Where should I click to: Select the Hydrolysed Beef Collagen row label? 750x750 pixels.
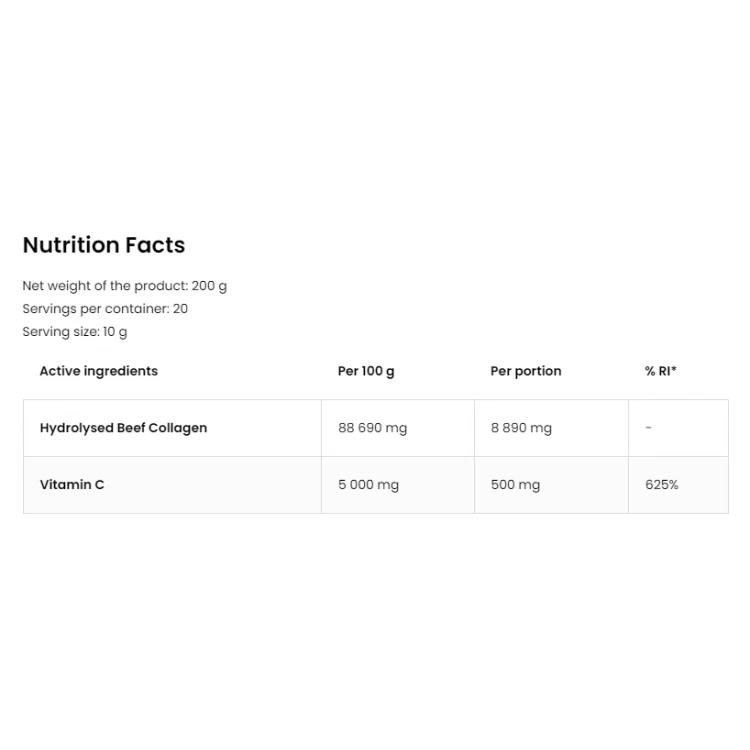click(123, 428)
